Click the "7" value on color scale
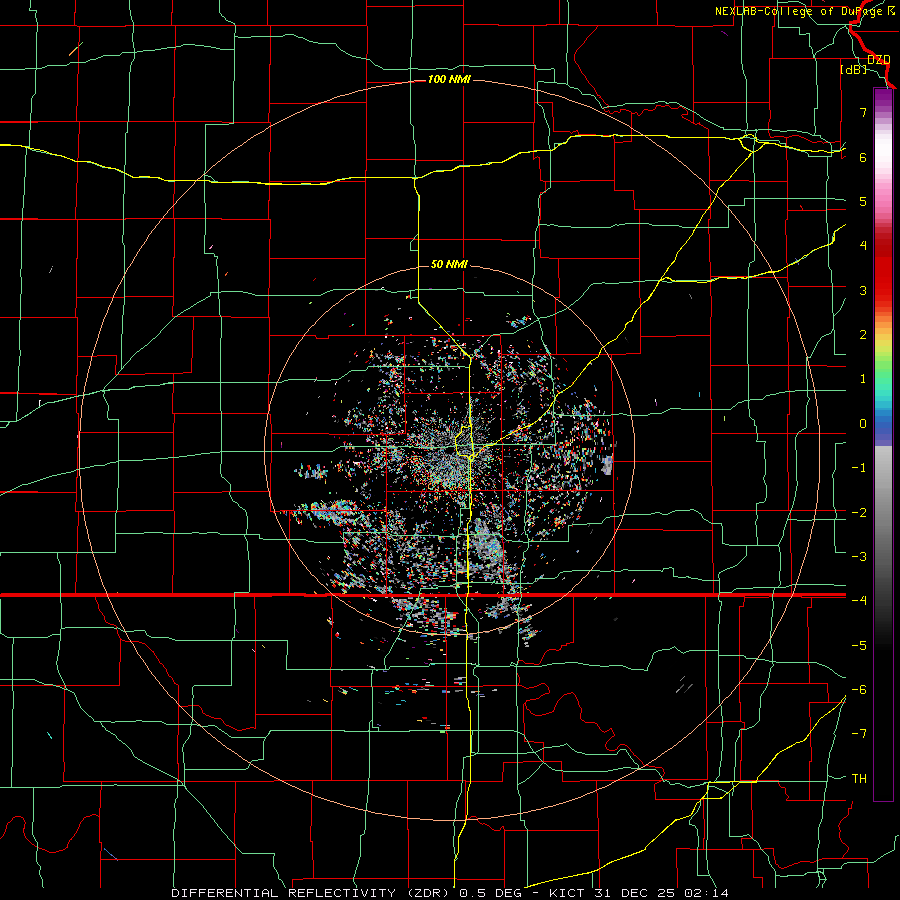 863,112
